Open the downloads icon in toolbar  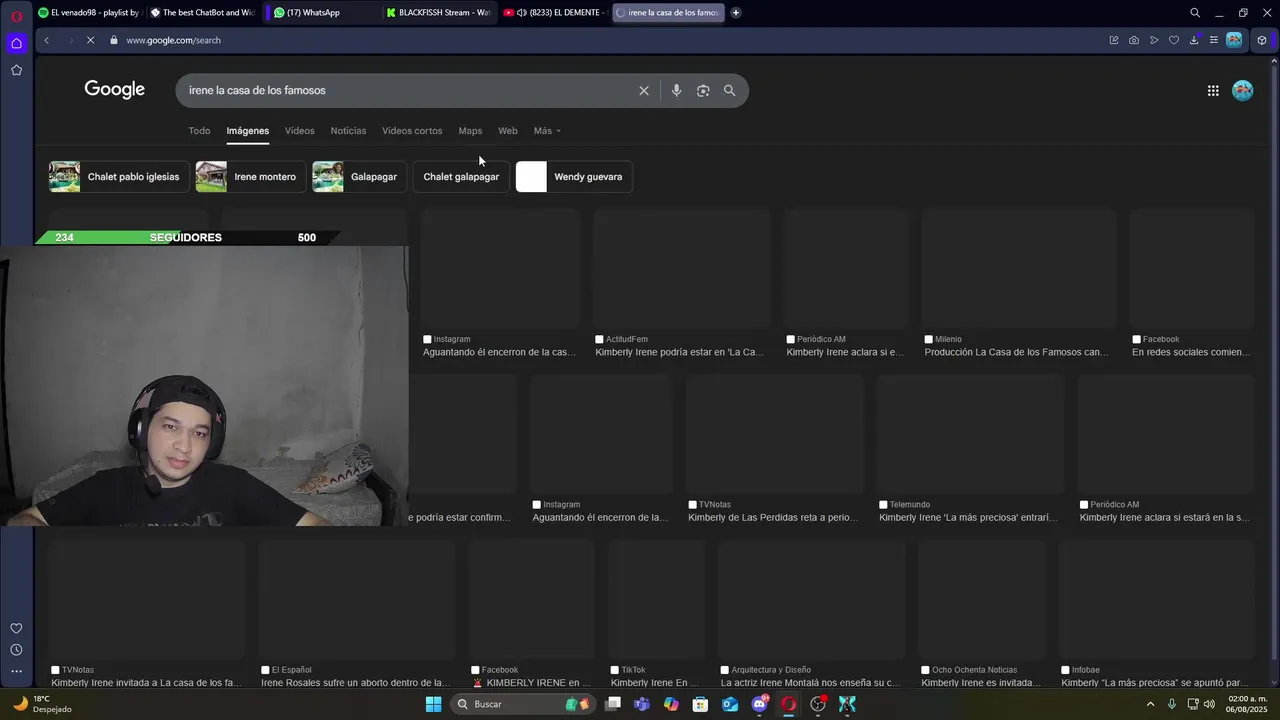click(1194, 40)
